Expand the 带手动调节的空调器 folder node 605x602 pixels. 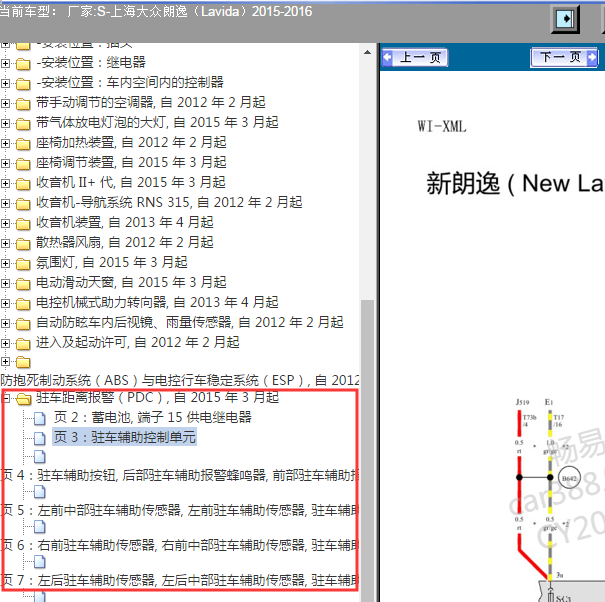(x=5, y=103)
